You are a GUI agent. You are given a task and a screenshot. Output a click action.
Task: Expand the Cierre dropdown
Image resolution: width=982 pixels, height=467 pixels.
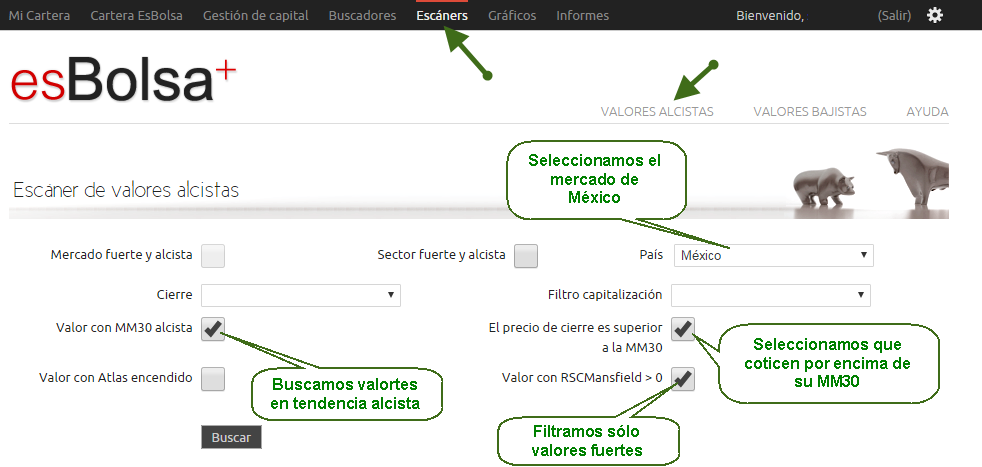[301, 295]
